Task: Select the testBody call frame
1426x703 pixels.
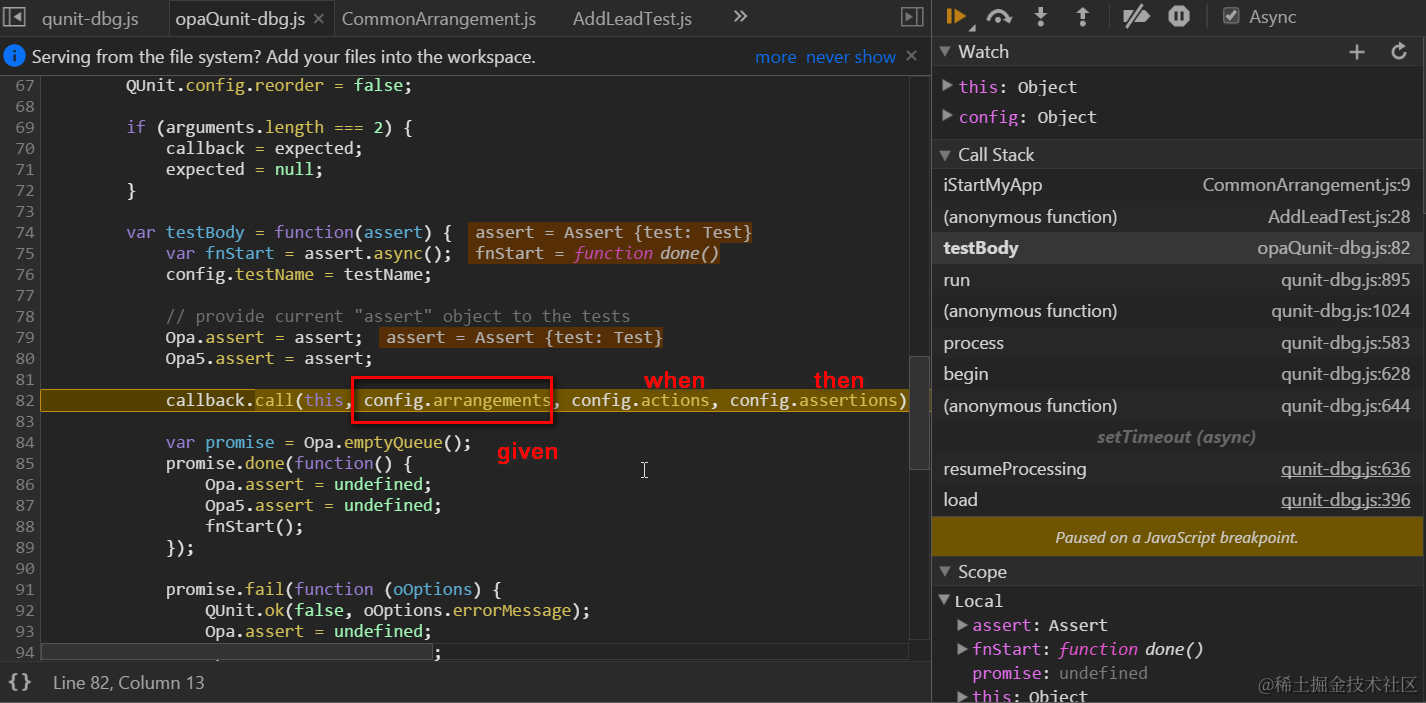Action: click(1178, 248)
